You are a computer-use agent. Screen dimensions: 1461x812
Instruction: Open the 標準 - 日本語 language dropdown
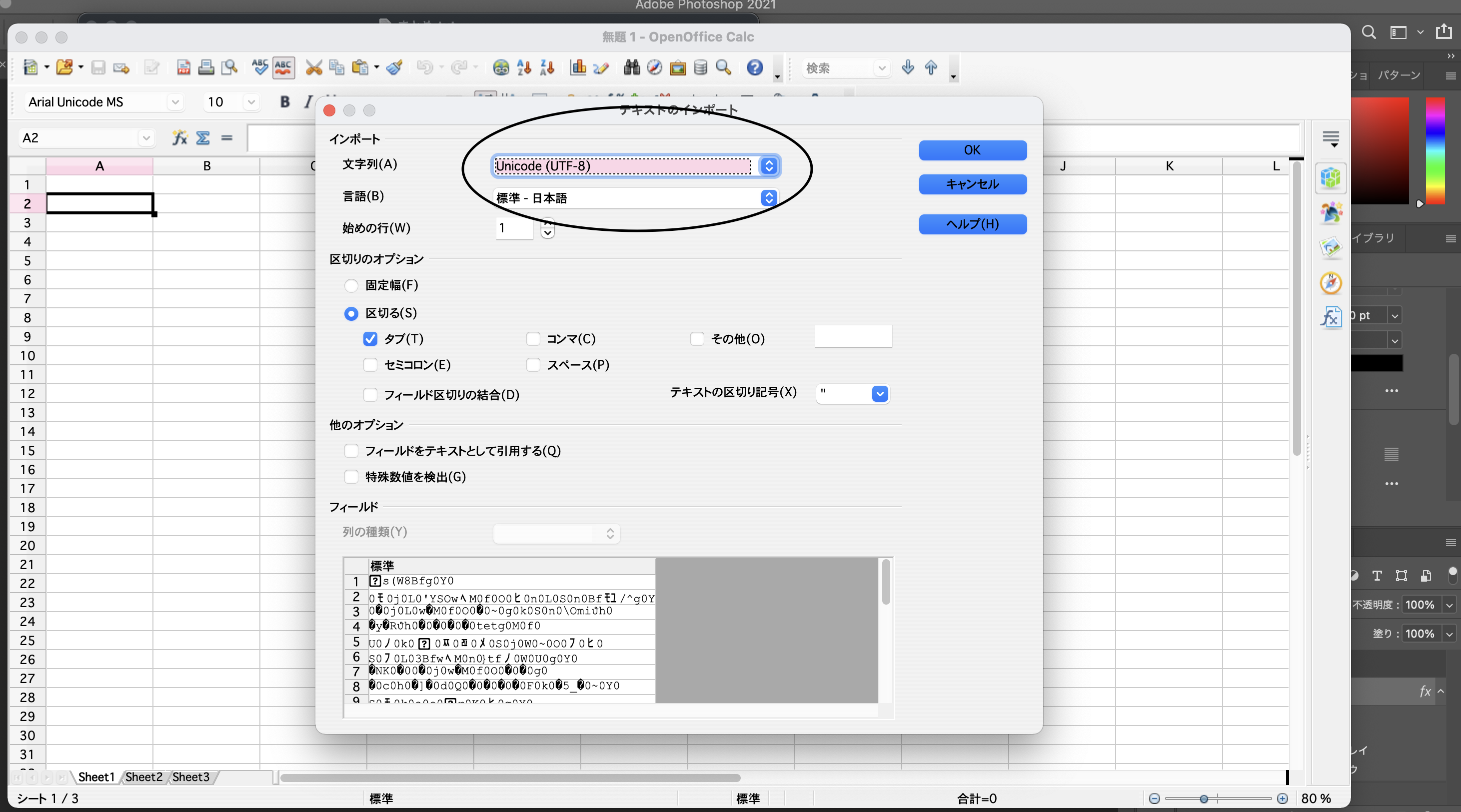[x=769, y=198]
